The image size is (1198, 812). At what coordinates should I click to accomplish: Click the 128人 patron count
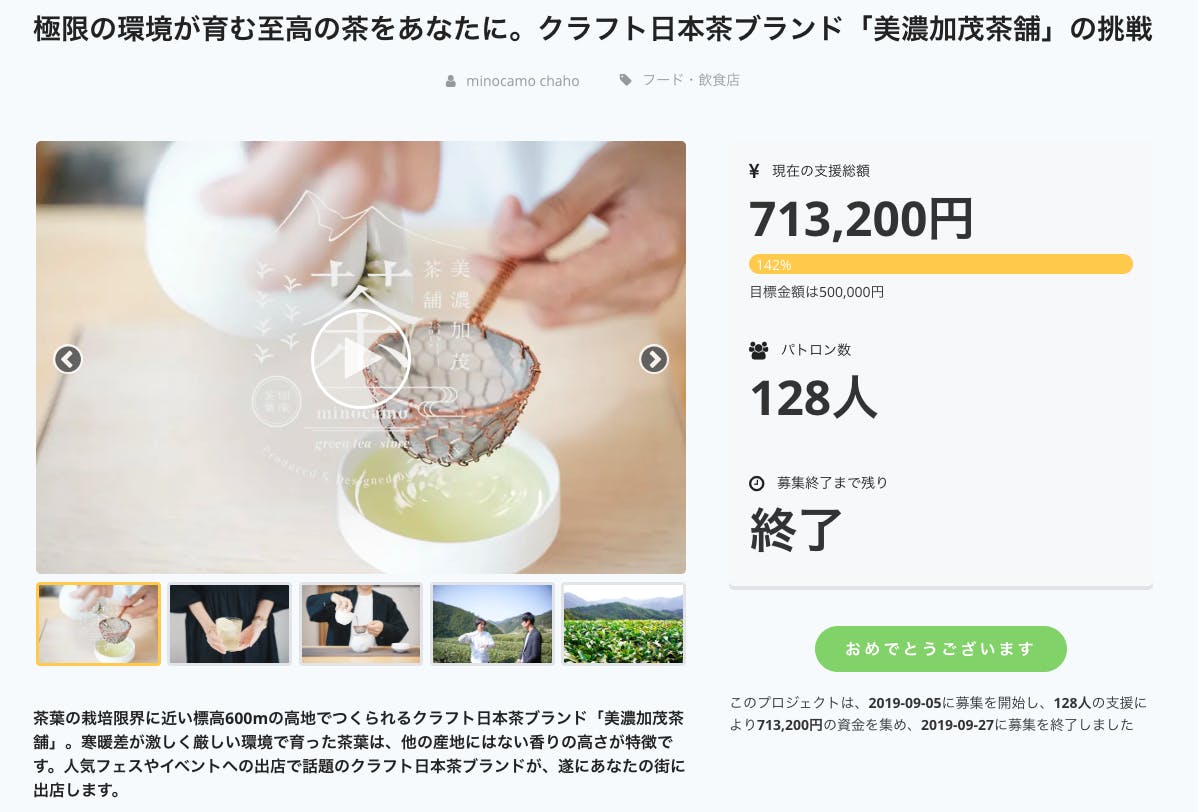(x=814, y=398)
